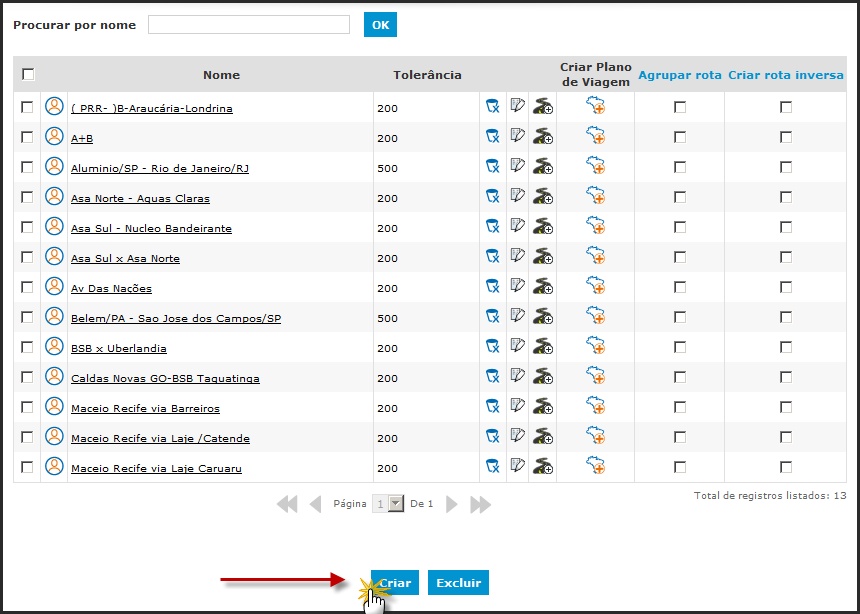This screenshot has width=860, height=614.
Task: Go to last page double-arrow
Action: (480, 504)
